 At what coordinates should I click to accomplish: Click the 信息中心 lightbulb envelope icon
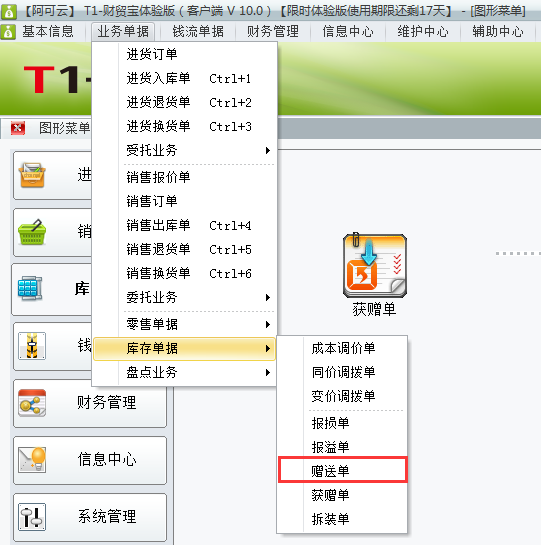point(32,459)
